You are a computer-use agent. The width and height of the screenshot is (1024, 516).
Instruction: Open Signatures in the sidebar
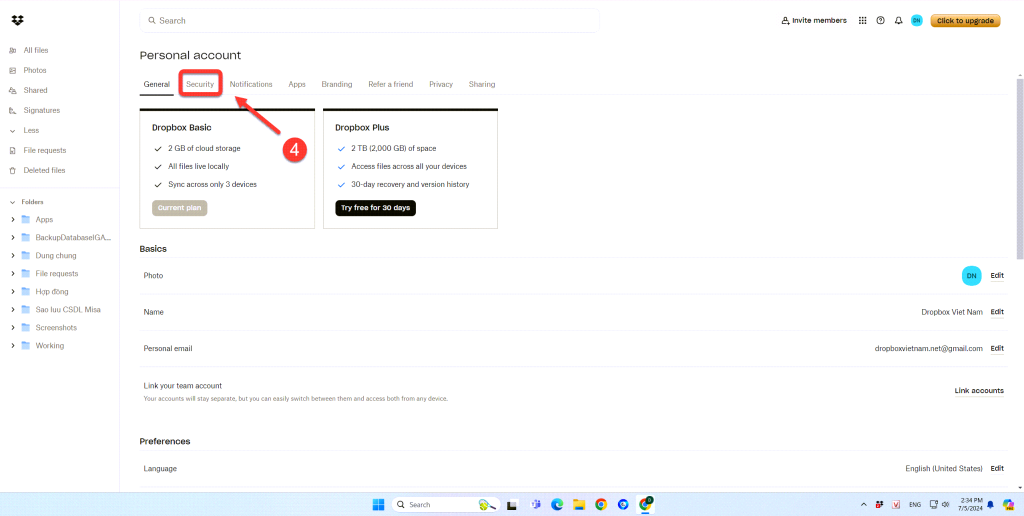(42, 110)
